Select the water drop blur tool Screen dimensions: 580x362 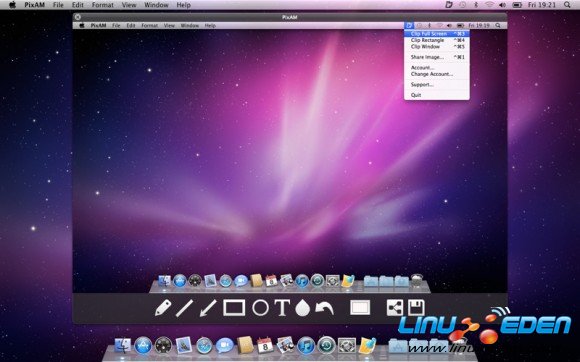click(x=302, y=308)
